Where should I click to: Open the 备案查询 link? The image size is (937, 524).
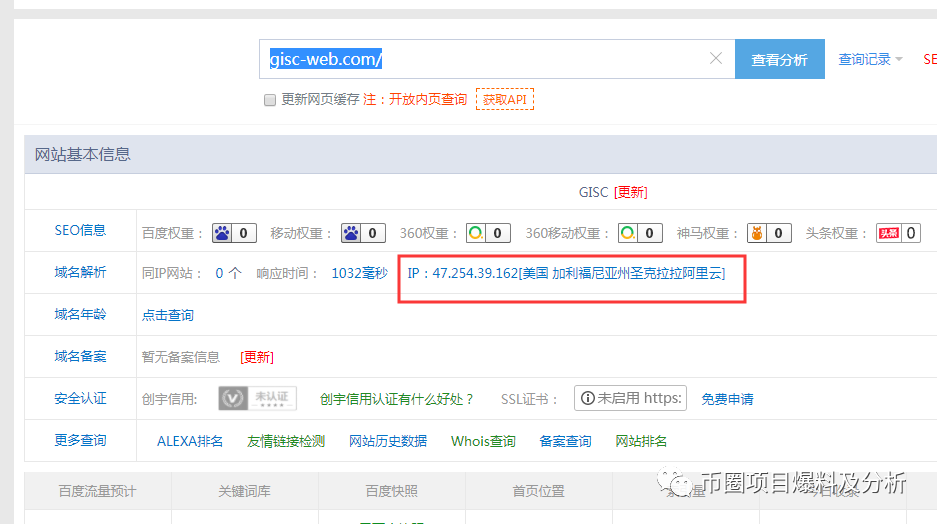[565, 441]
